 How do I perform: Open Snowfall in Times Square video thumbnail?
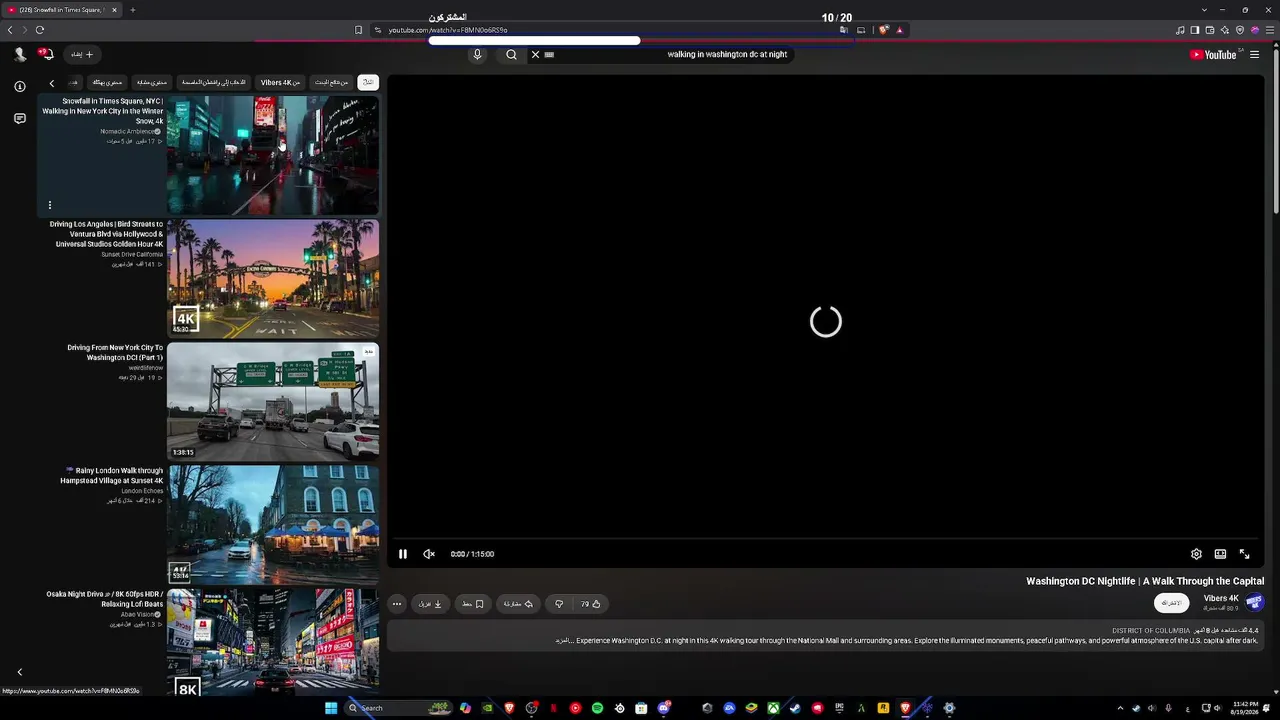point(273,155)
